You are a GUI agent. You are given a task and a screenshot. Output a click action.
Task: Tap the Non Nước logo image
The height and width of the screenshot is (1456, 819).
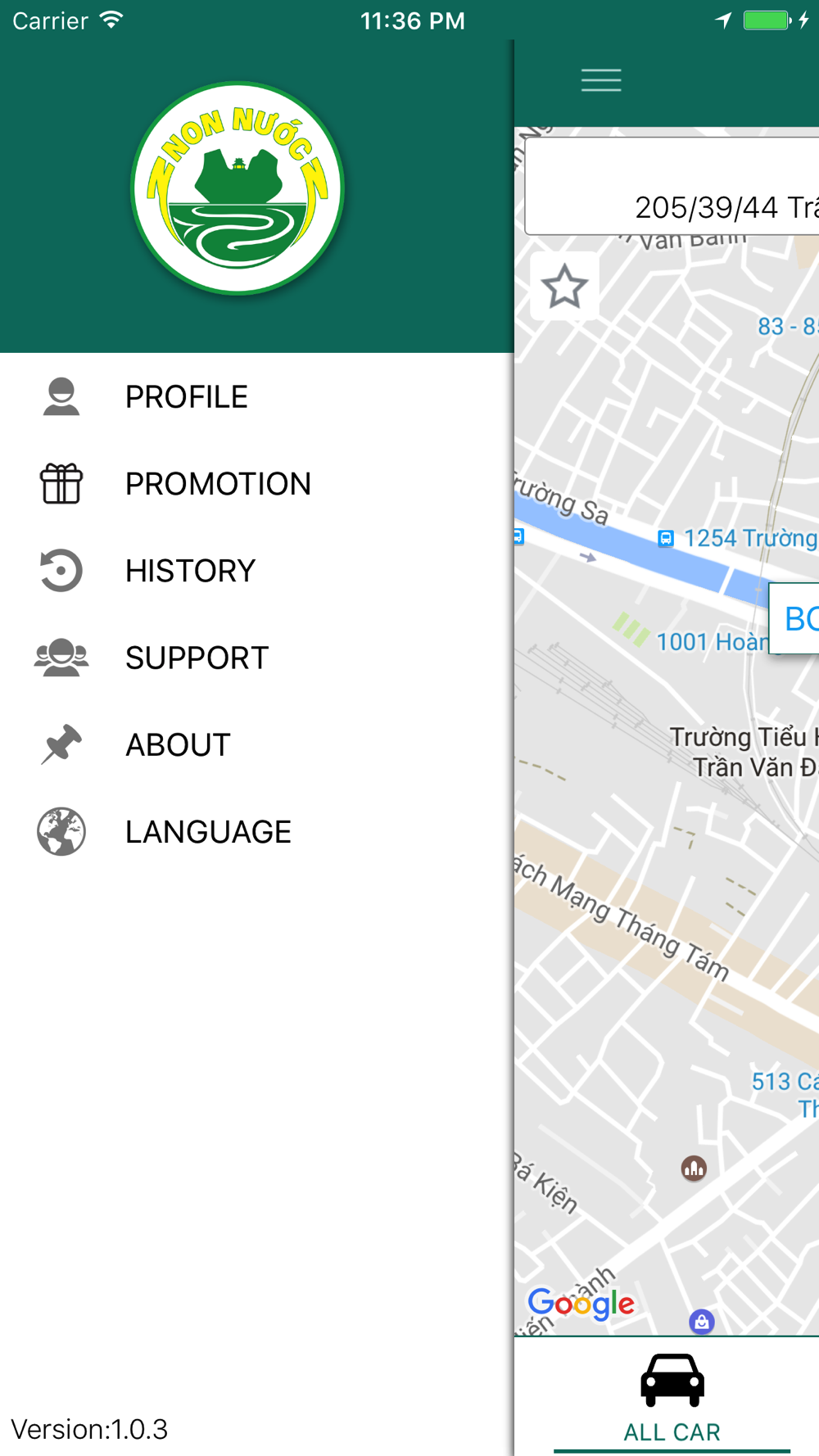click(x=238, y=188)
